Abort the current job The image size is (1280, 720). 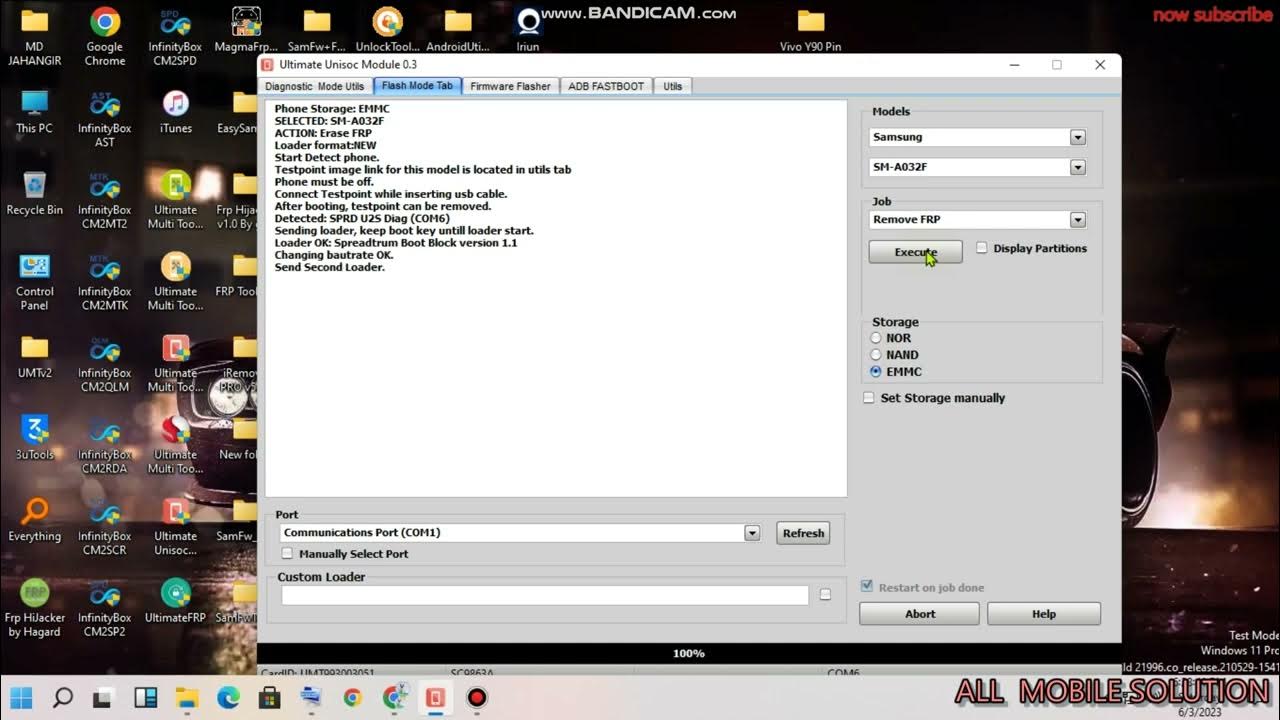(x=920, y=614)
